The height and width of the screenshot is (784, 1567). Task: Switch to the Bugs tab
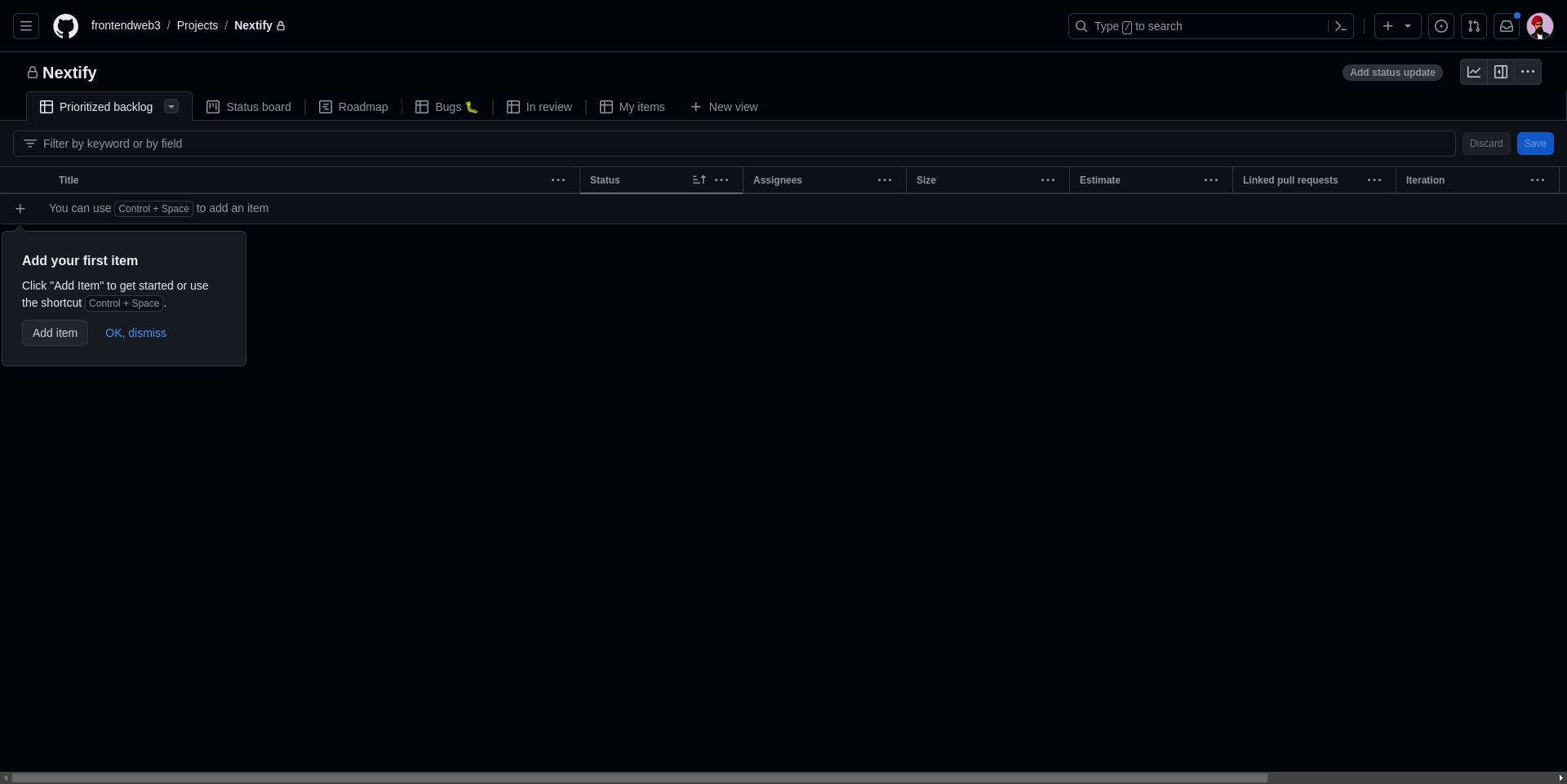coord(447,107)
